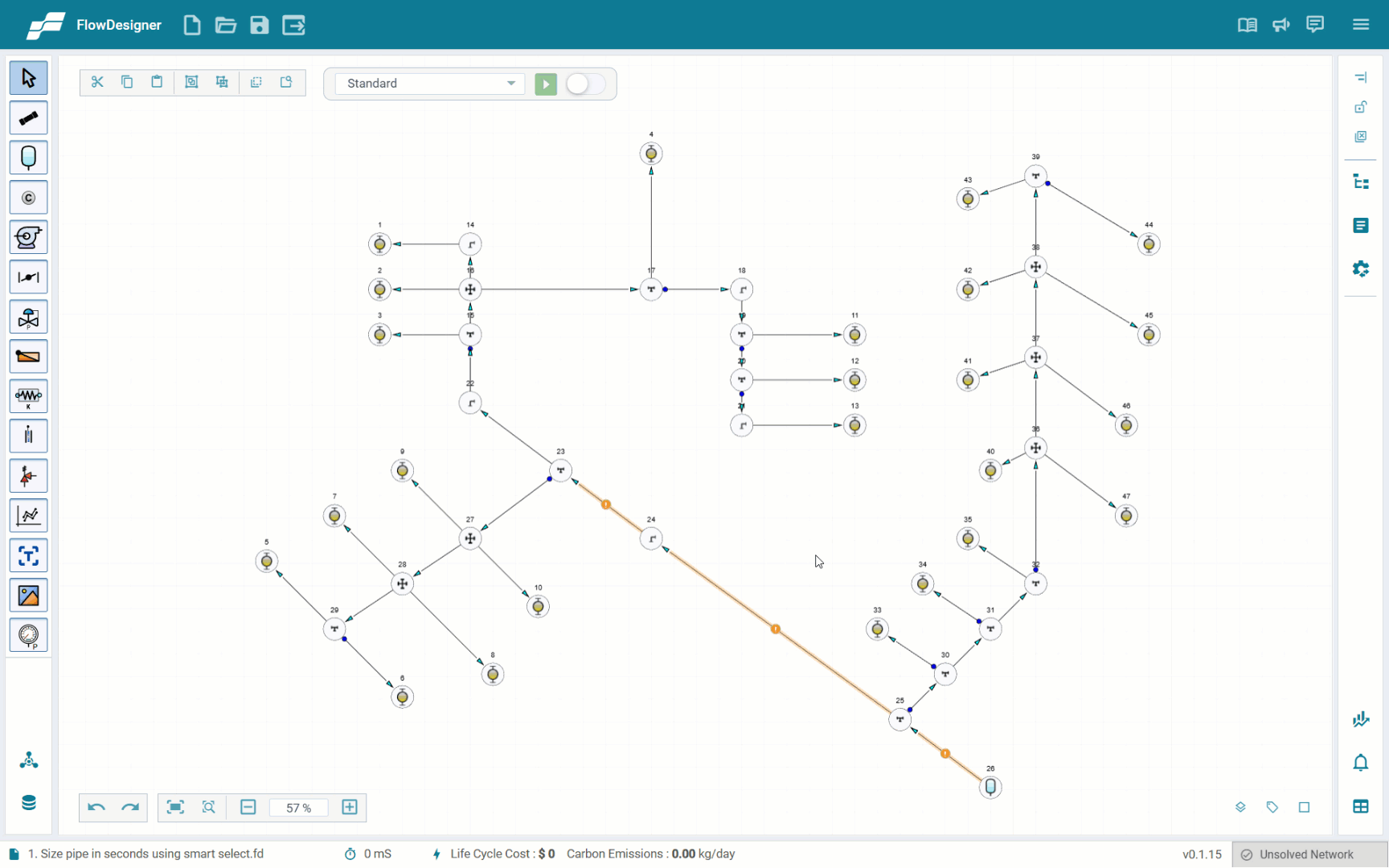
Task: Select the pressure gauge tool
Action: 28,635
